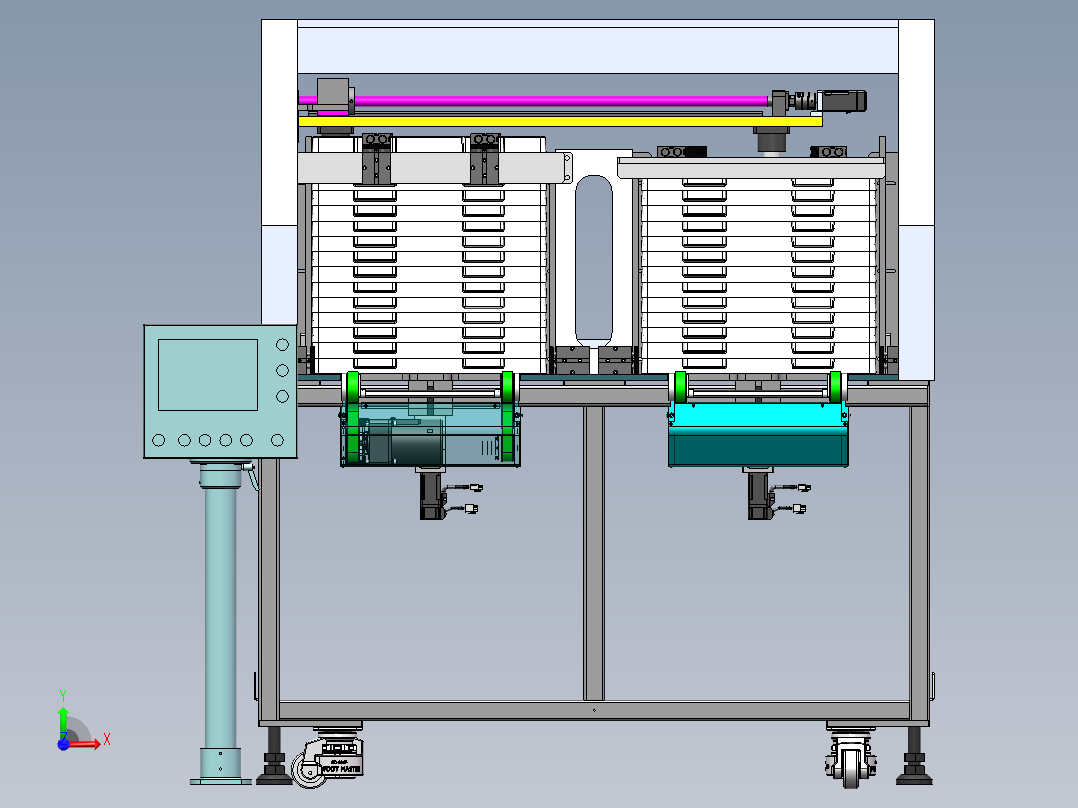1078x808 pixels.
Task: Select the right tray stack
Action: (758, 275)
